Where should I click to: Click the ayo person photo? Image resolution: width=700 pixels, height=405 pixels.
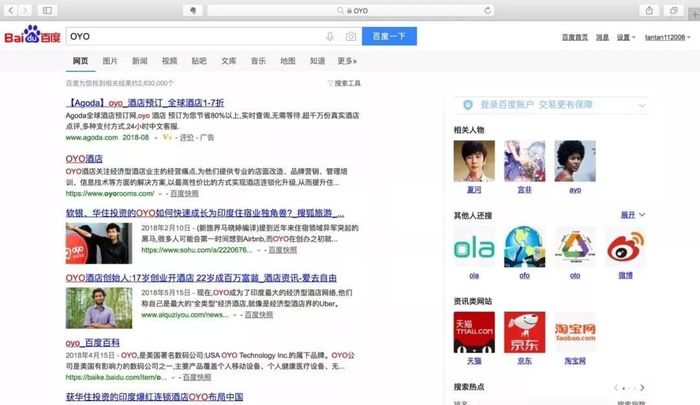coord(575,161)
